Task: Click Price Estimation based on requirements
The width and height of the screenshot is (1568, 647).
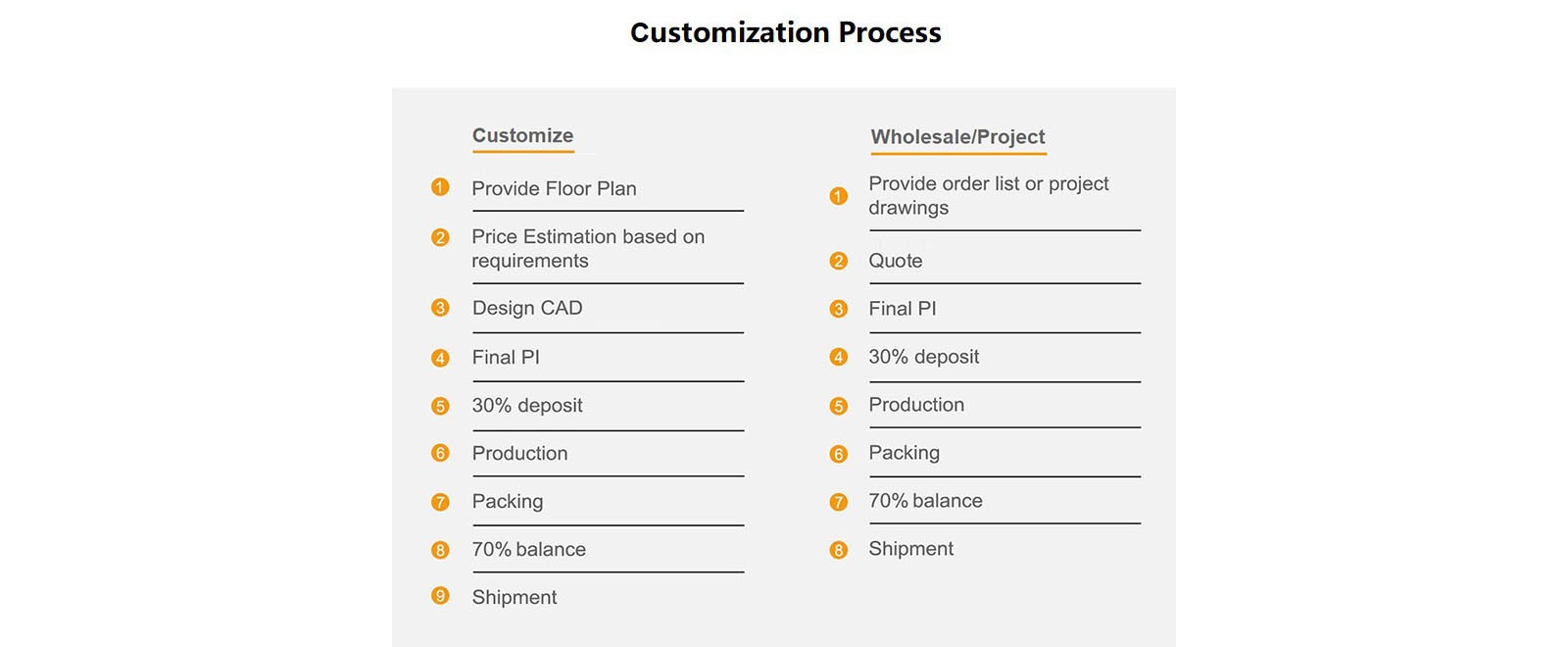Action: 587,248
